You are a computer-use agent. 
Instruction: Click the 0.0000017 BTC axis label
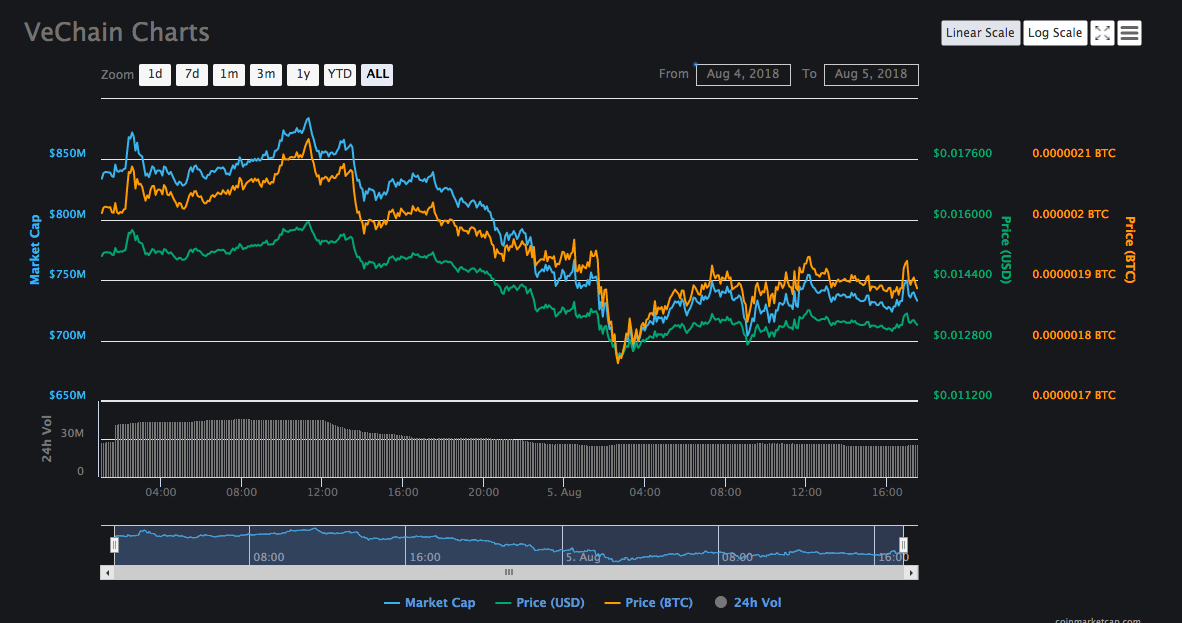1073,395
